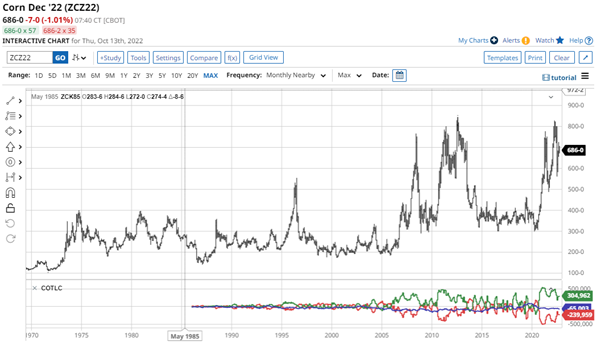The image size is (605, 363).
Task: Click the Watch star icon
Action: pyautogui.click(x=560, y=40)
